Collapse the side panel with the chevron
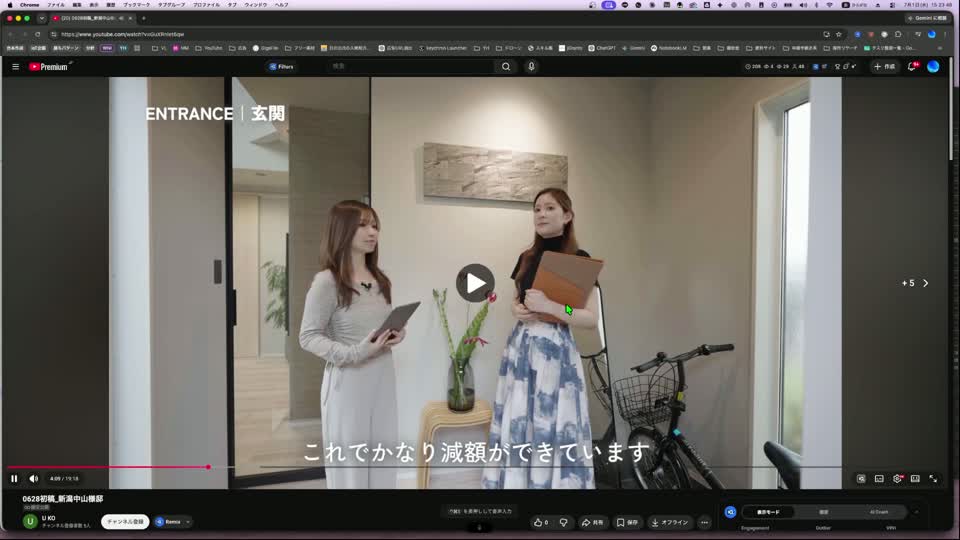The image size is (960, 540). coord(917,512)
